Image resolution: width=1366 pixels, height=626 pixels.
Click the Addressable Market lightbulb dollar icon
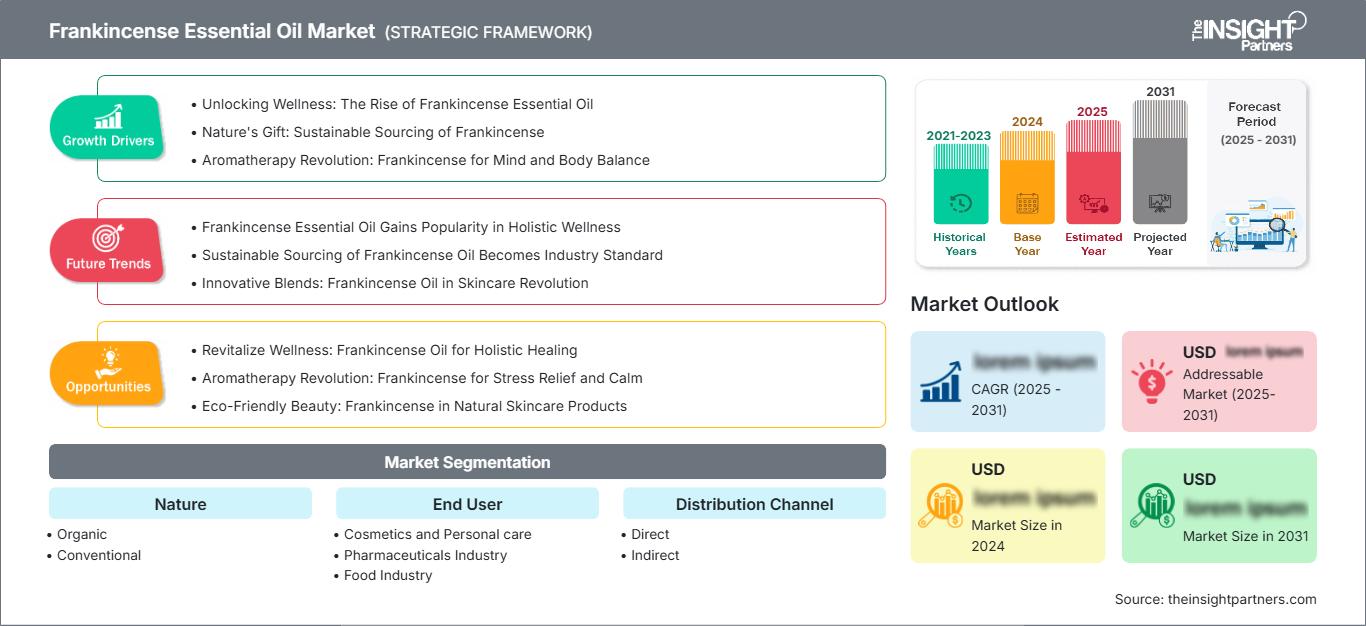(x=1151, y=380)
